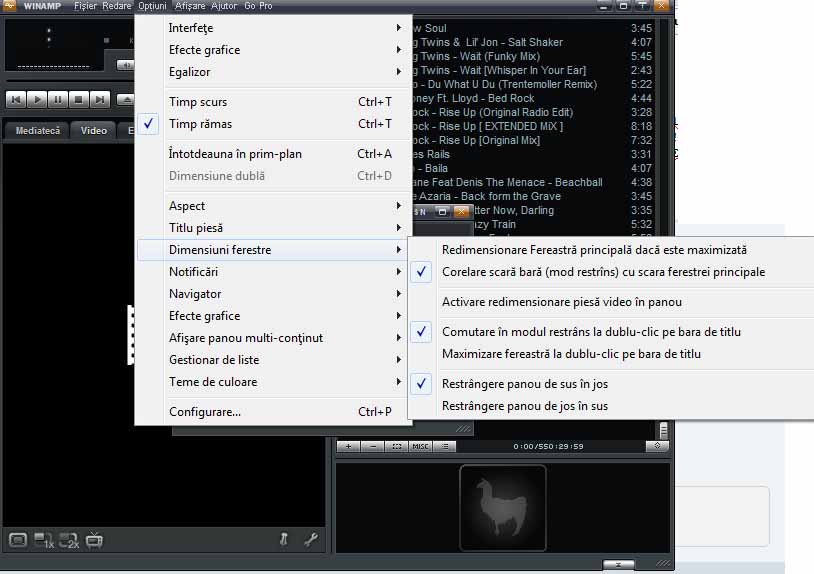This screenshot has height=574, width=814.
Task: Click the Play button
Action: [x=37, y=99]
